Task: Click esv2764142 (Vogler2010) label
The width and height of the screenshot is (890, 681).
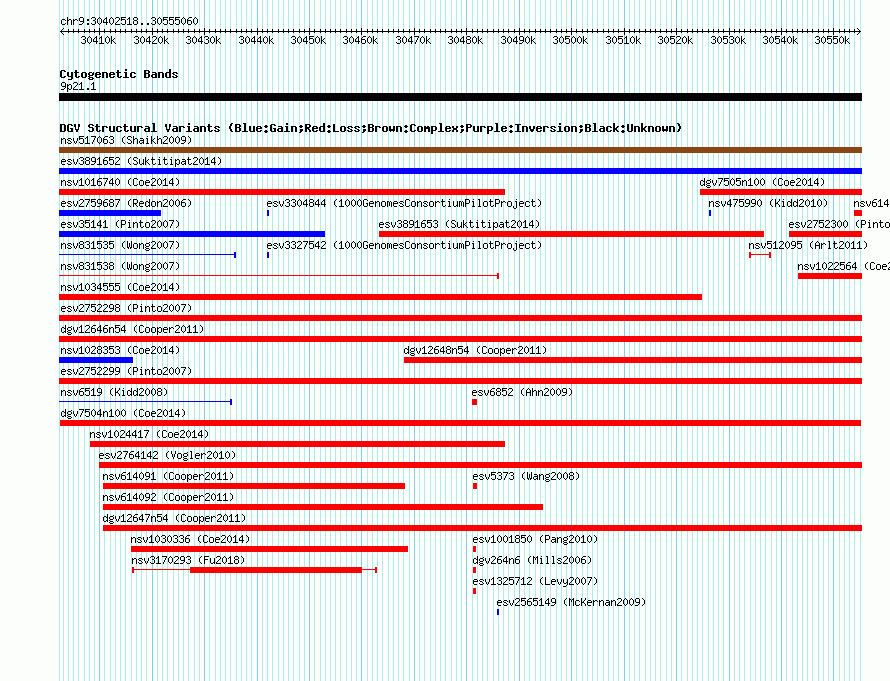Action: pos(167,455)
